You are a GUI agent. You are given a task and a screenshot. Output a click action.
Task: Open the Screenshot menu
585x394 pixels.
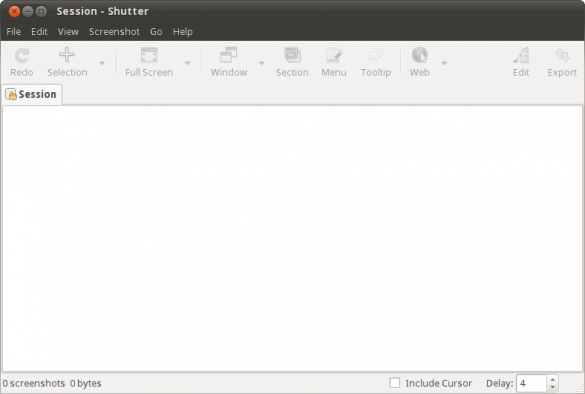coord(114,32)
